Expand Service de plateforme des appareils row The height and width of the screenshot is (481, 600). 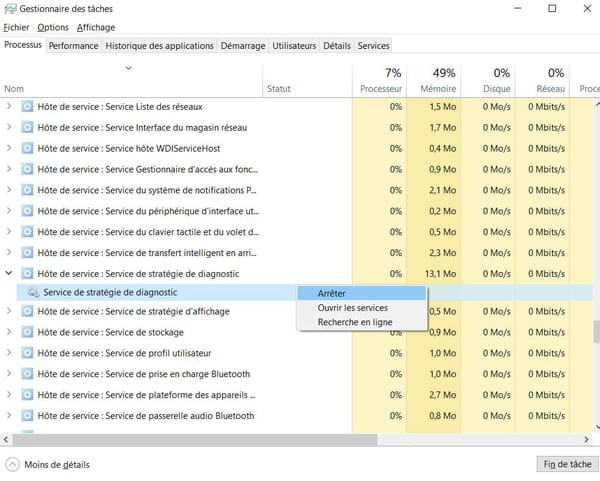9,395
